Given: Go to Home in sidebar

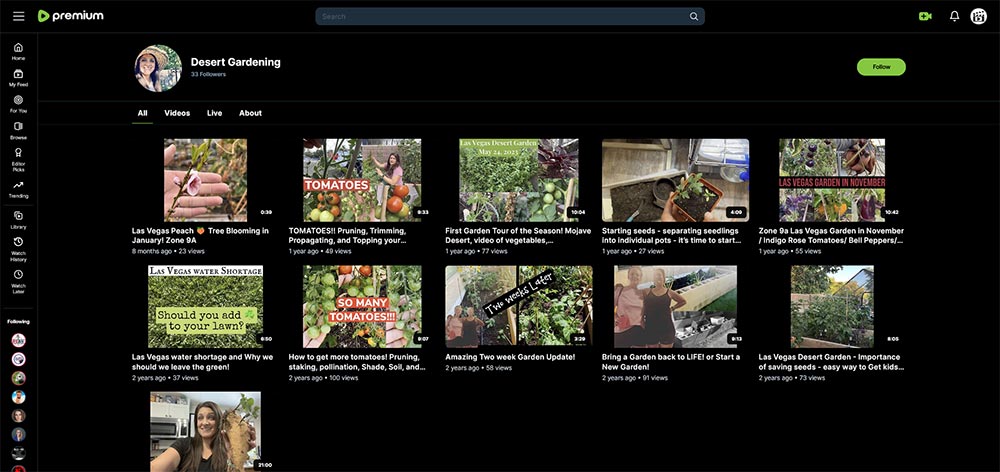Looking at the screenshot, I should tap(18, 52).
